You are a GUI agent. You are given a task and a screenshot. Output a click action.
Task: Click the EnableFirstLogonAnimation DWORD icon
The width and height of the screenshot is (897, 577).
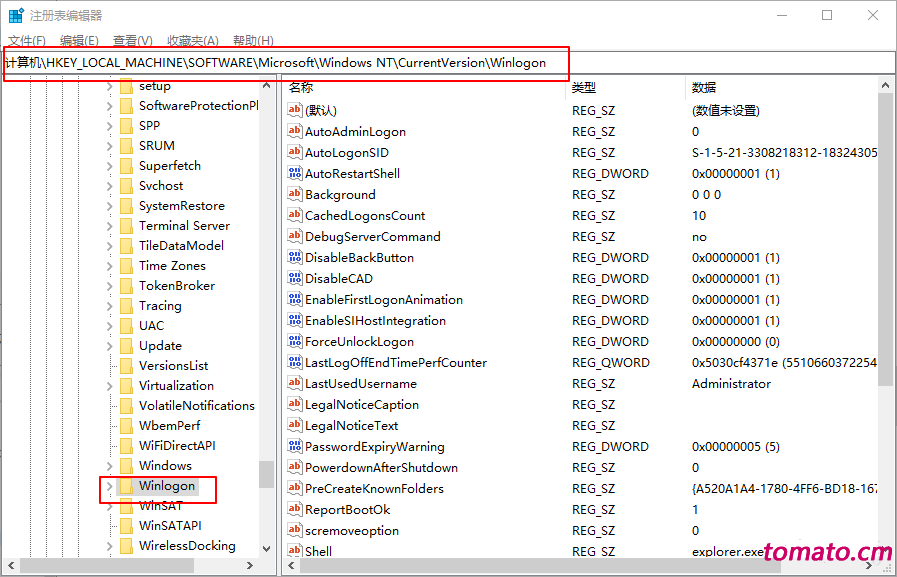tap(295, 299)
